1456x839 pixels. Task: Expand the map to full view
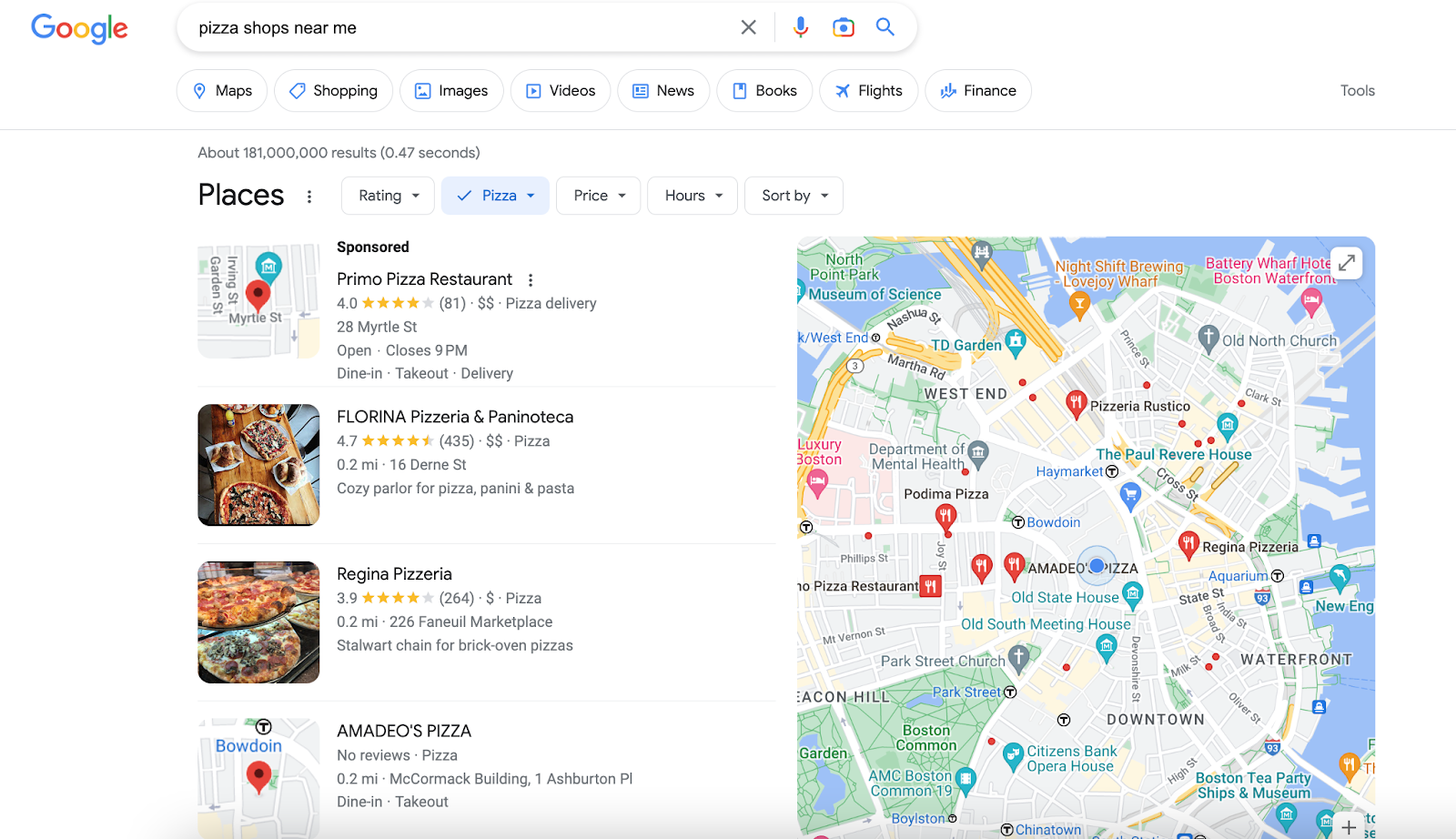tap(1347, 264)
